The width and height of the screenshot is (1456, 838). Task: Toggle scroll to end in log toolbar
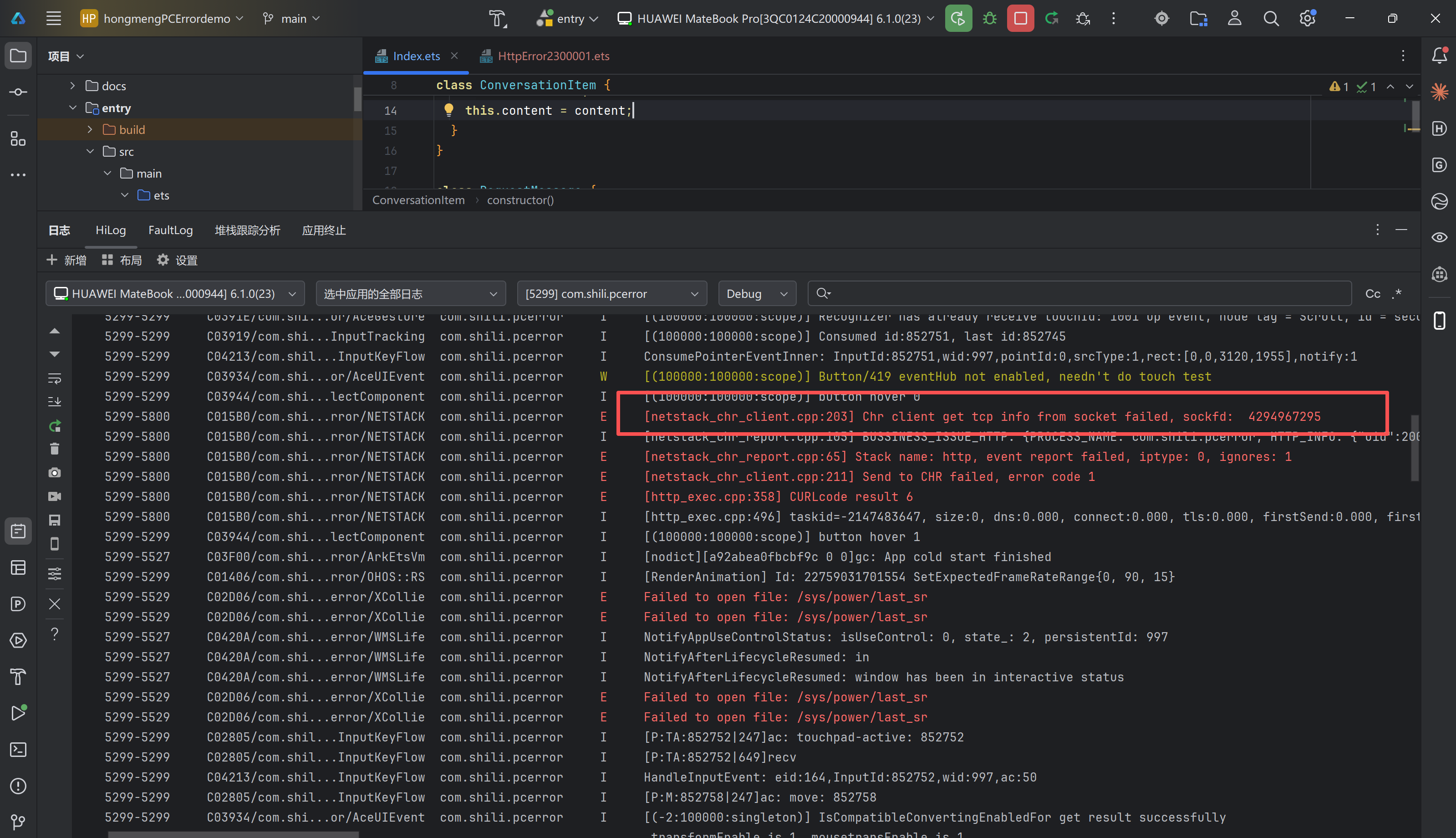coord(55,401)
